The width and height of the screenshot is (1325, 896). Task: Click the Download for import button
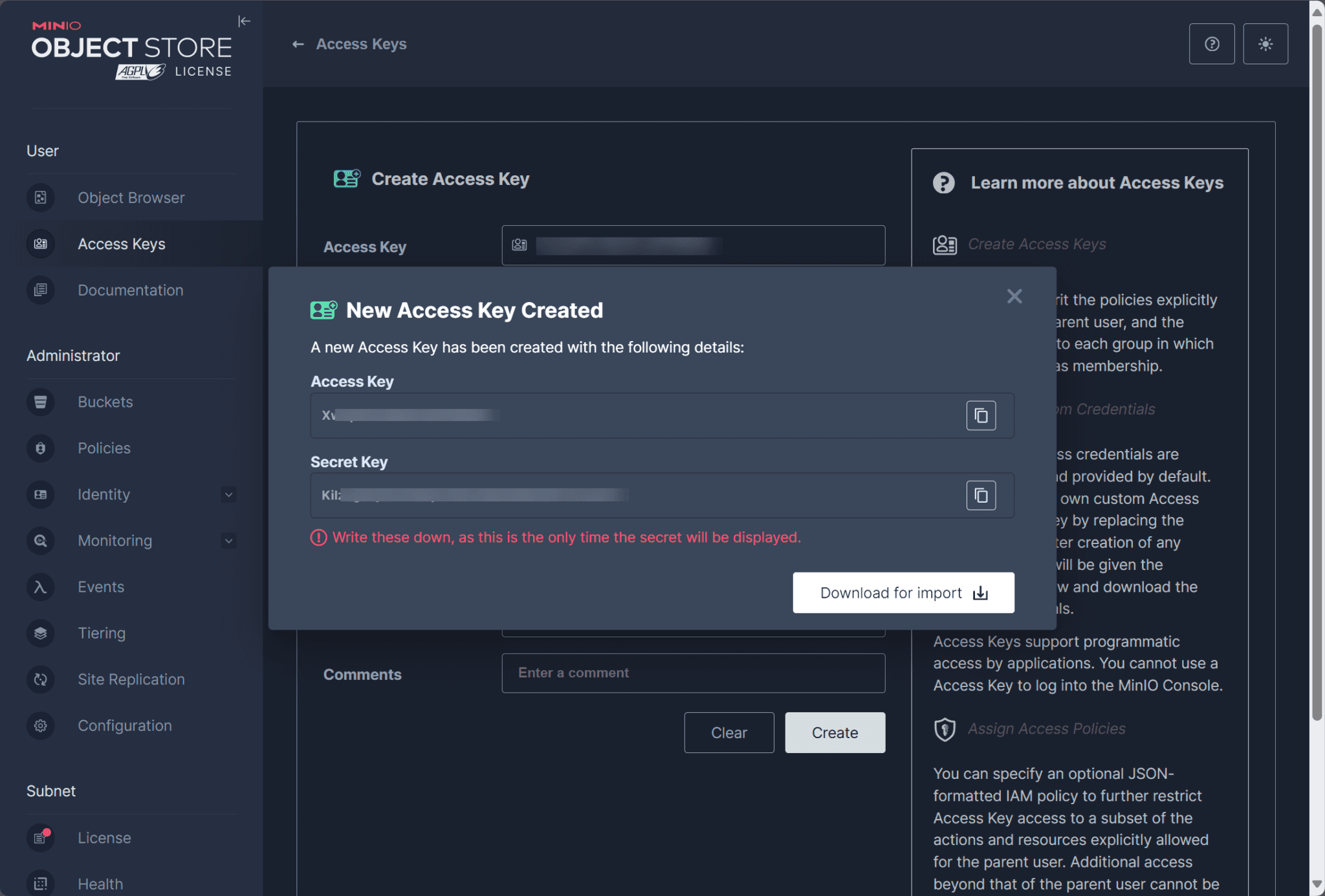pyautogui.click(x=903, y=593)
